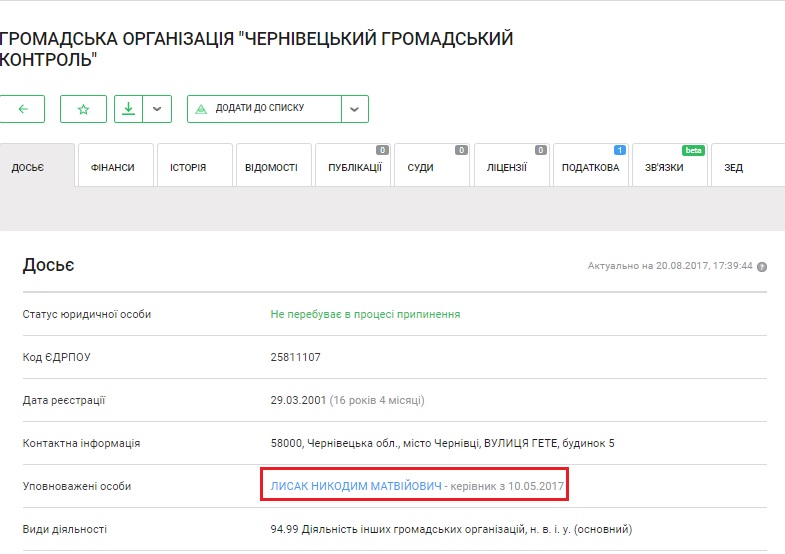This screenshot has width=785, height=554.
Task: Click the download icon button
Action: click(x=128, y=109)
